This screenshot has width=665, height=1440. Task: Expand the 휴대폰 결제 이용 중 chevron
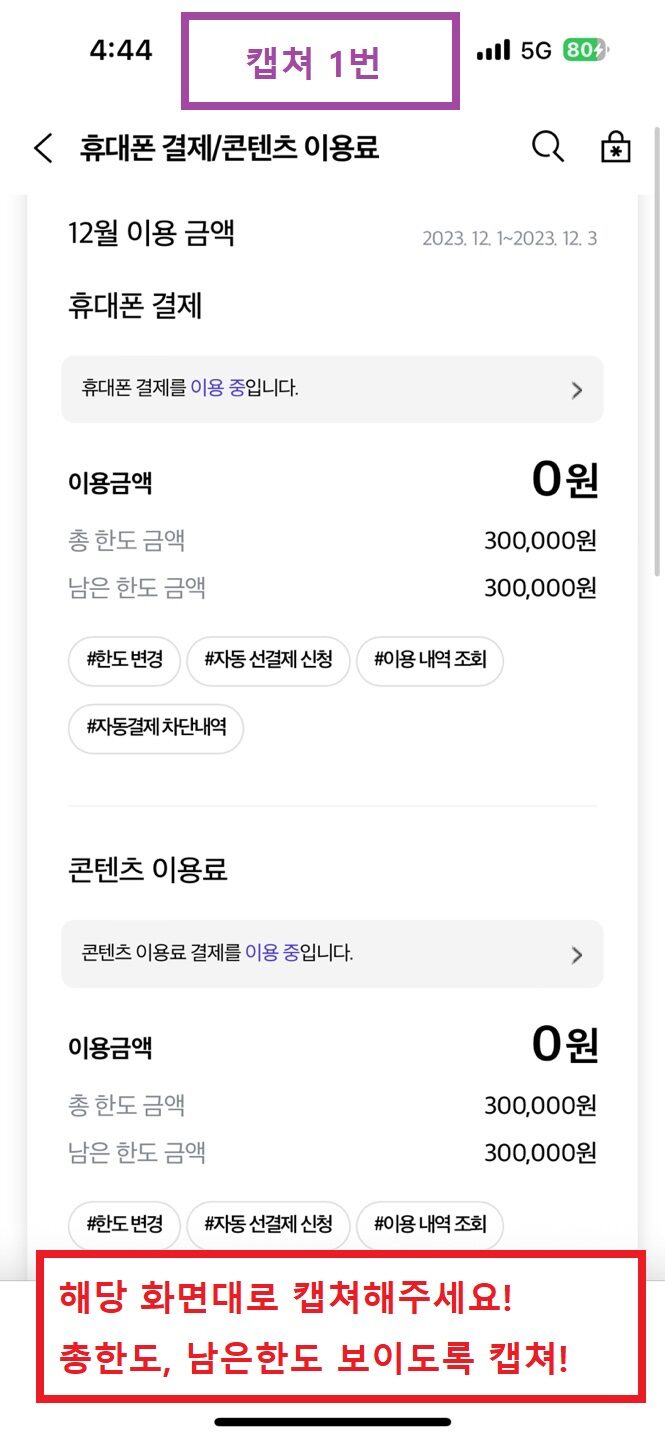[x=576, y=390]
